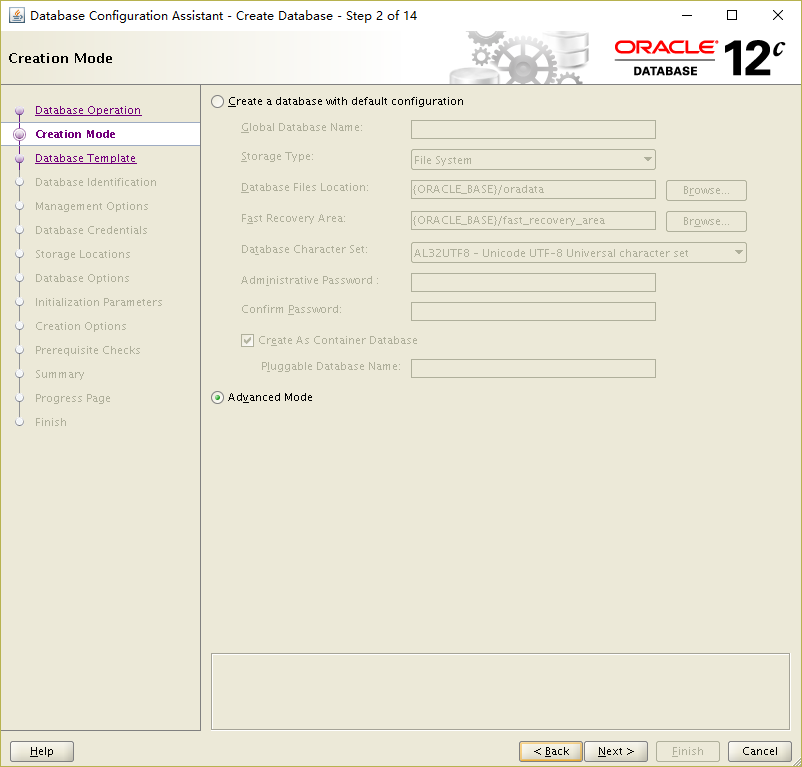802x767 pixels.
Task: Click the Confirm Password field
Action: (533, 311)
